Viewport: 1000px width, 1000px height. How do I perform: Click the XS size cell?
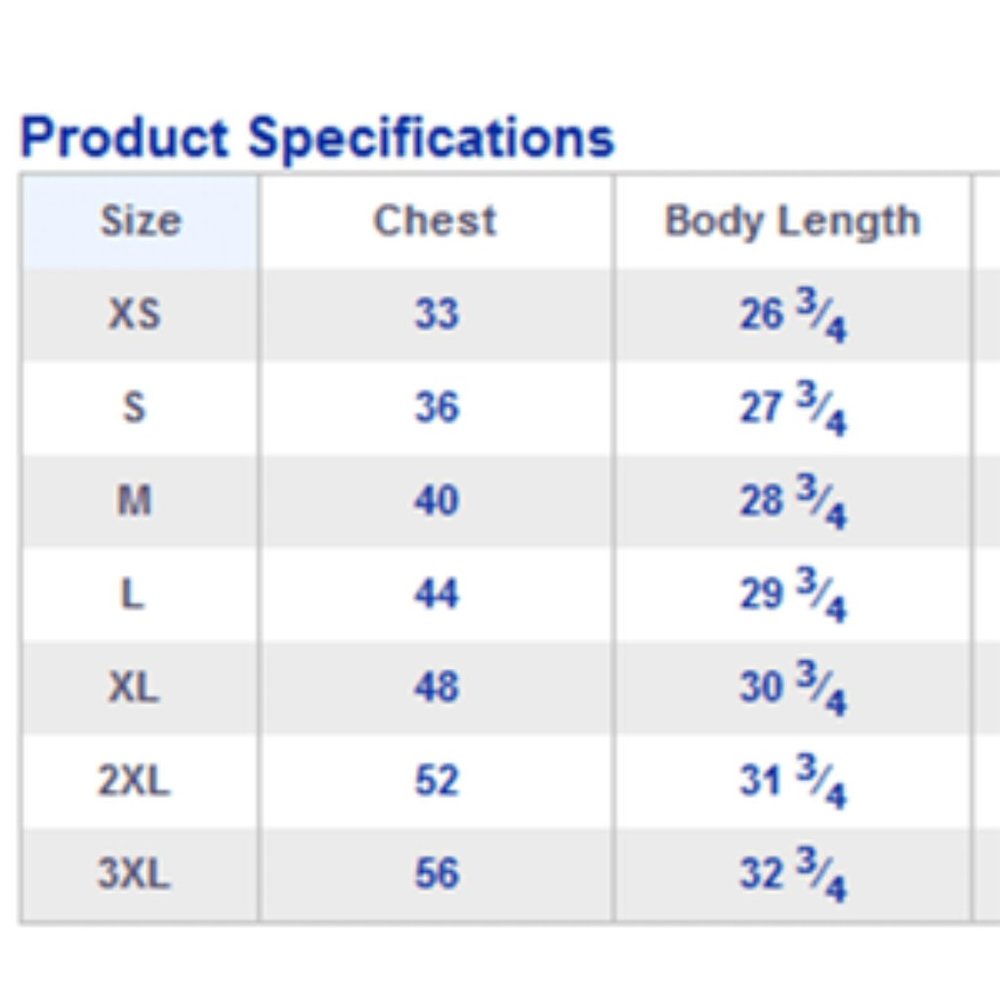pyautogui.click(x=134, y=314)
